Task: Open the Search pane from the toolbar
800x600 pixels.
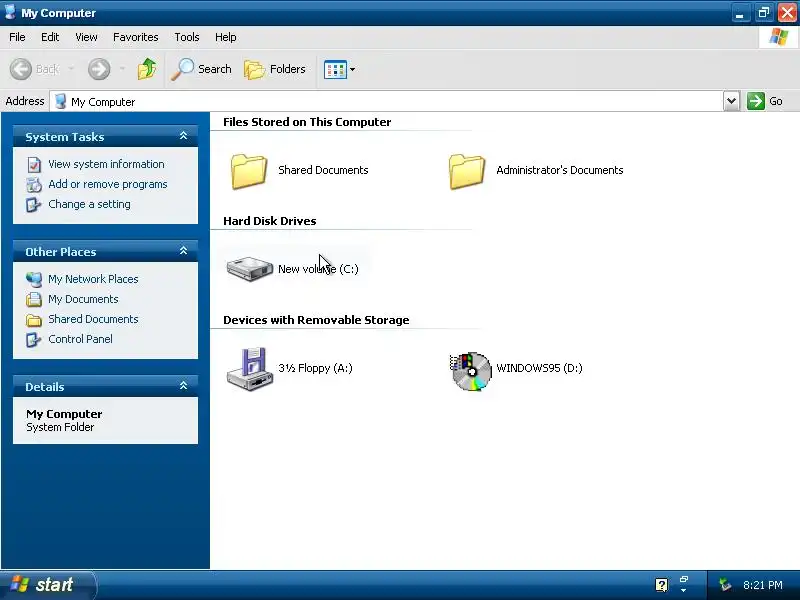Action: pyautogui.click(x=201, y=69)
